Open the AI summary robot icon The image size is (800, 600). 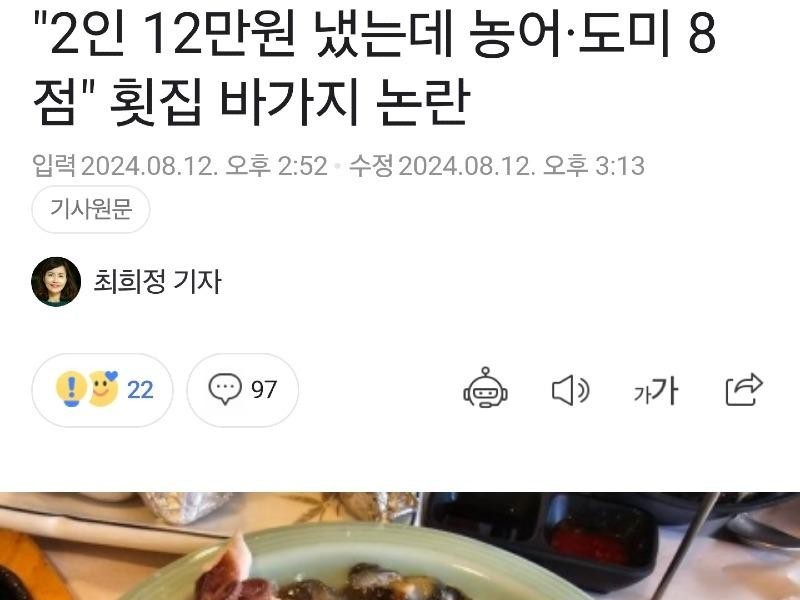485,388
